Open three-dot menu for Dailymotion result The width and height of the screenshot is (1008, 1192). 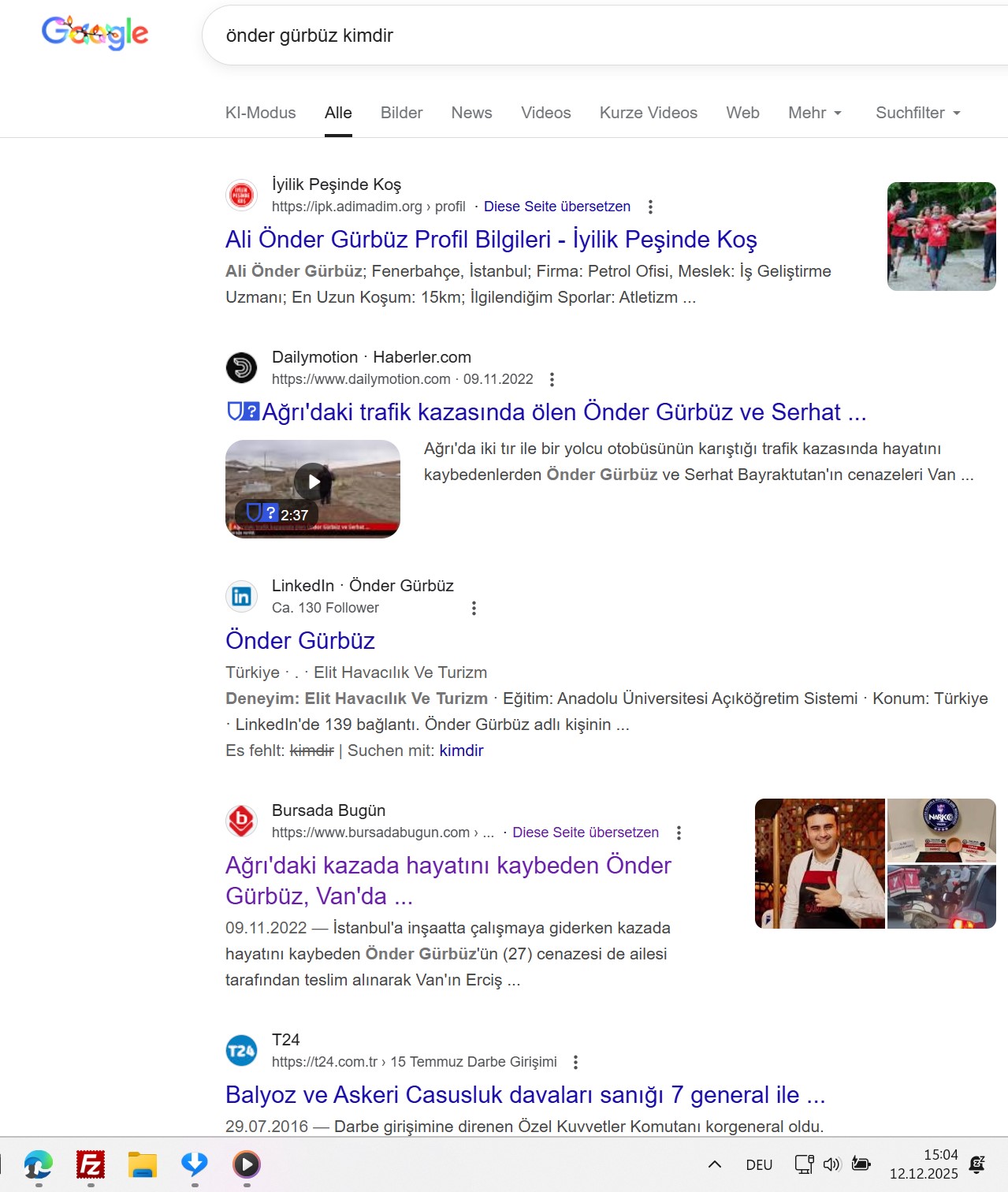(x=552, y=379)
